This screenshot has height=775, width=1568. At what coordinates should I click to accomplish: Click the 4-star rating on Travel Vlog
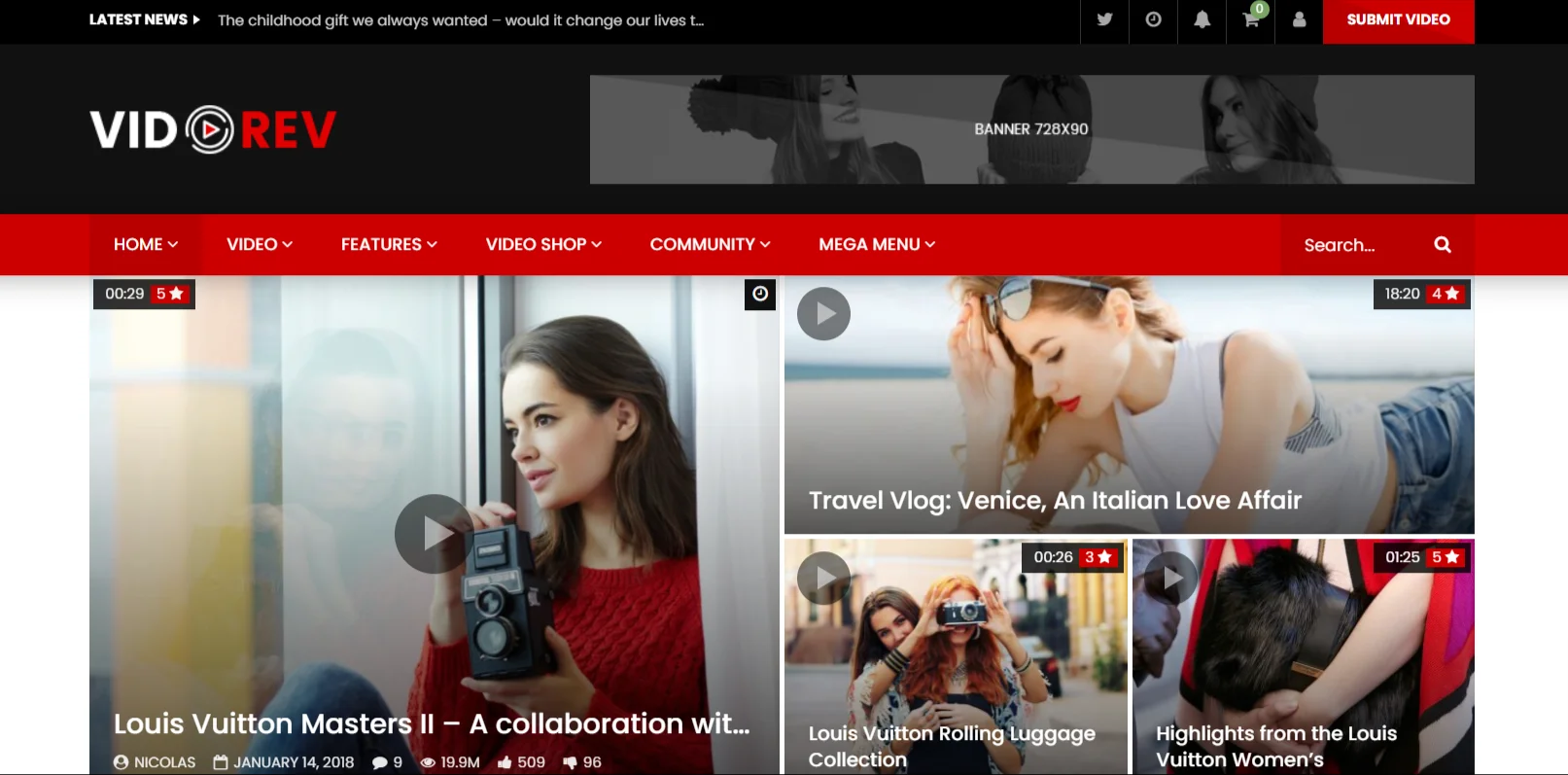pyautogui.click(x=1446, y=294)
